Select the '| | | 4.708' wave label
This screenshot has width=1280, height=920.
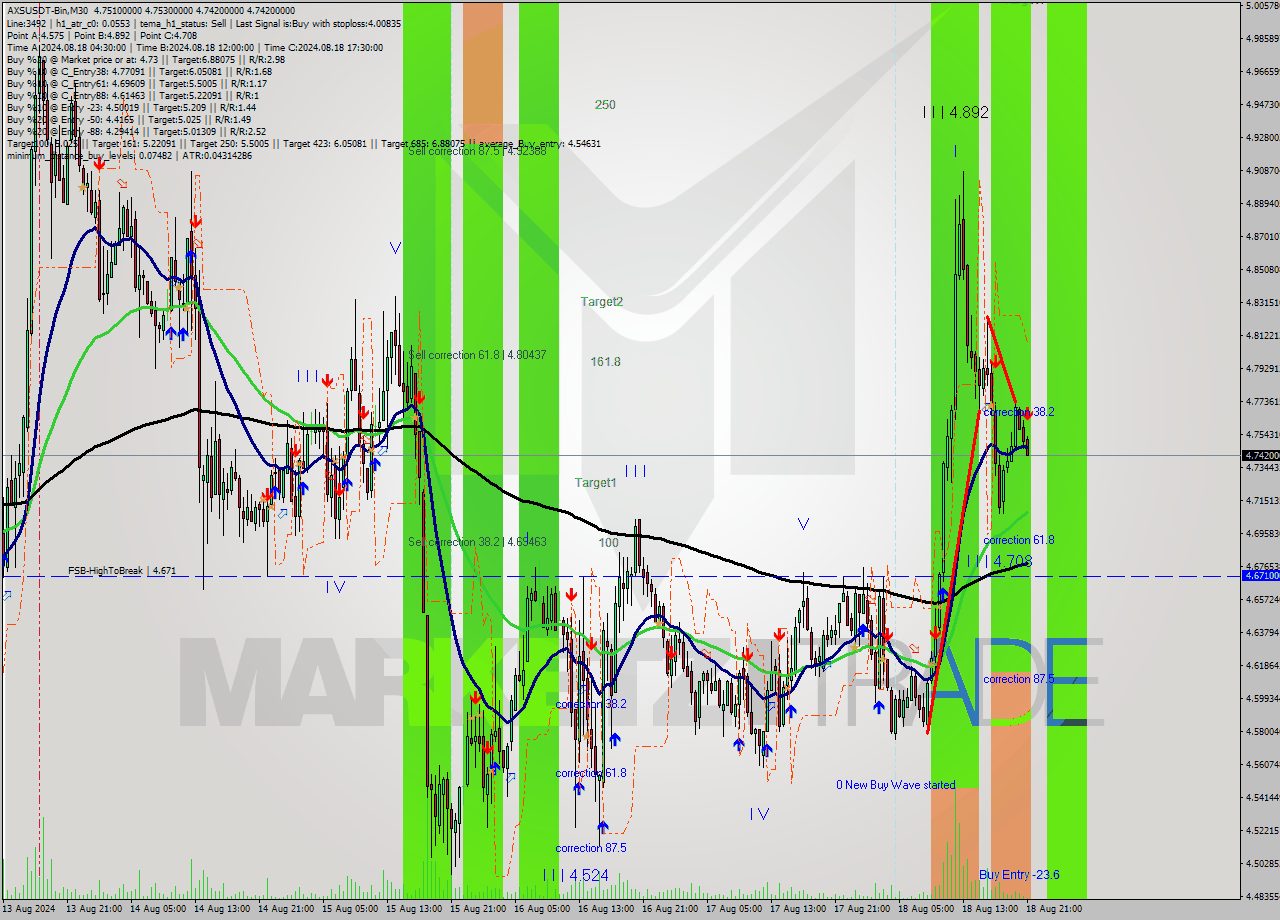click(x=999, y=561)
